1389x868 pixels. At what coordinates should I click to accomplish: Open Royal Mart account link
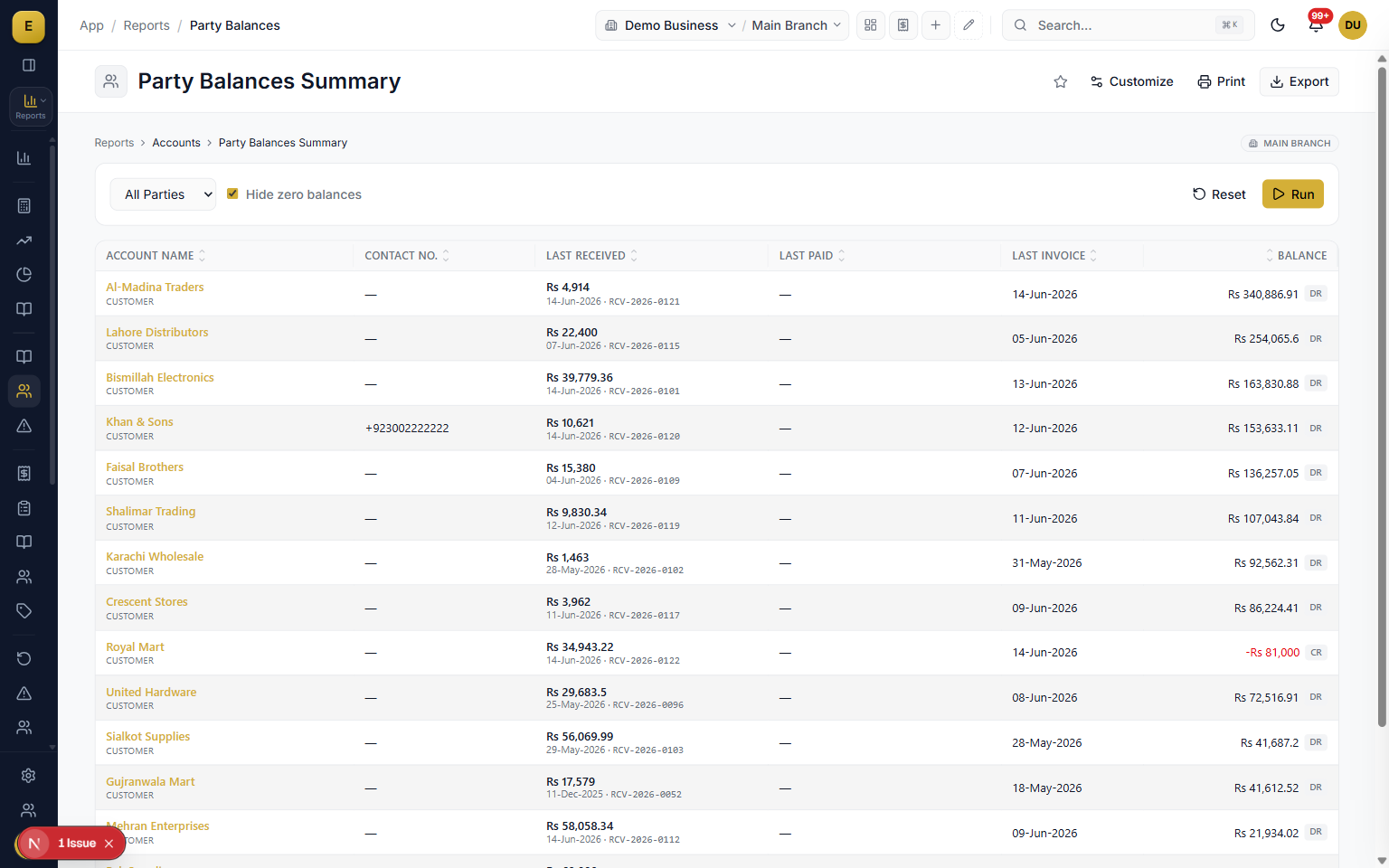[135, 646]
